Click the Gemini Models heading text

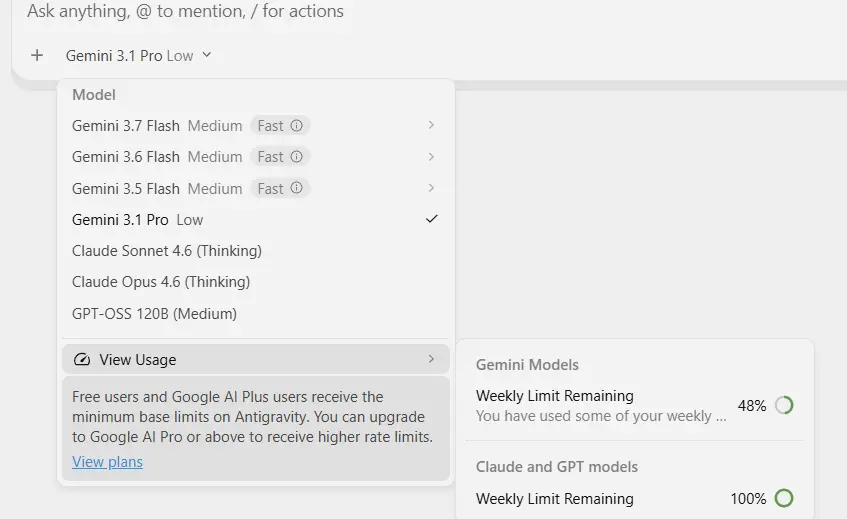coord(527,365)
